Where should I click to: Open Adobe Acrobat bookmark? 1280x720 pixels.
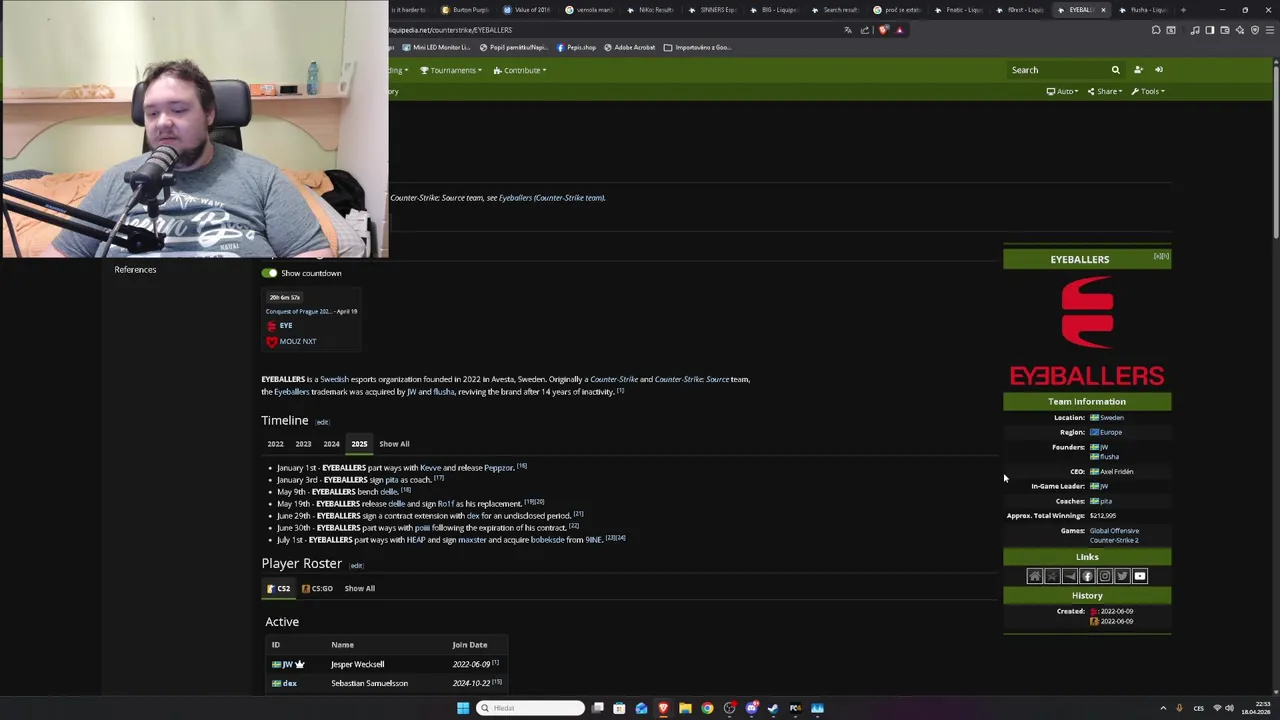630,47
